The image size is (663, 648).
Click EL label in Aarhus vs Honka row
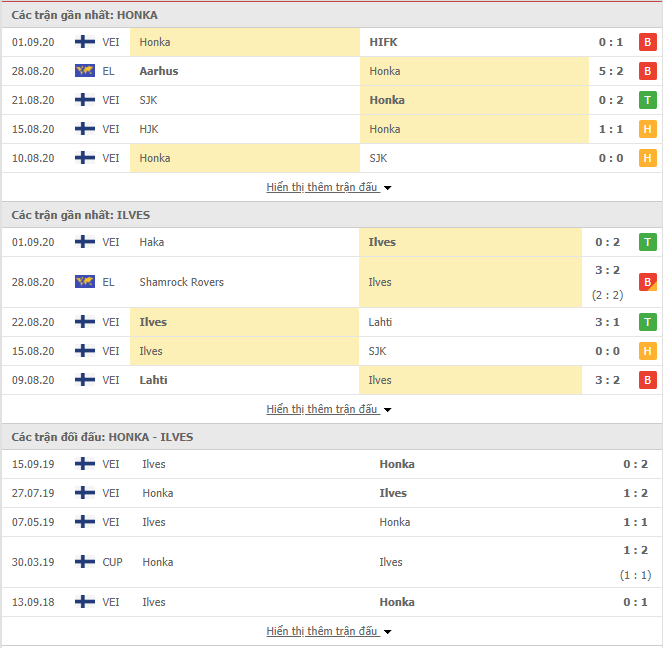[108, 71]
